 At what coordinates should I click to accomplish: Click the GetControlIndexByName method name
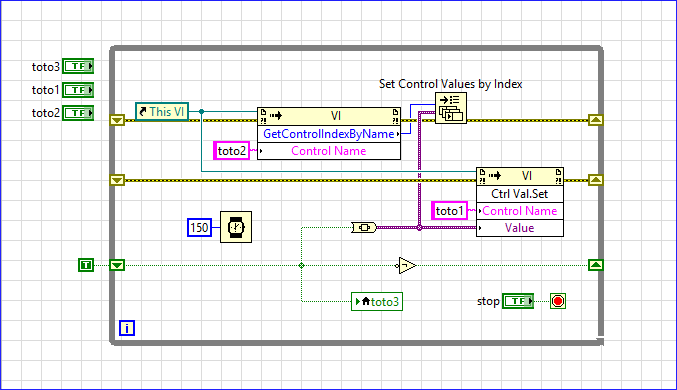(x=329, y=134)
